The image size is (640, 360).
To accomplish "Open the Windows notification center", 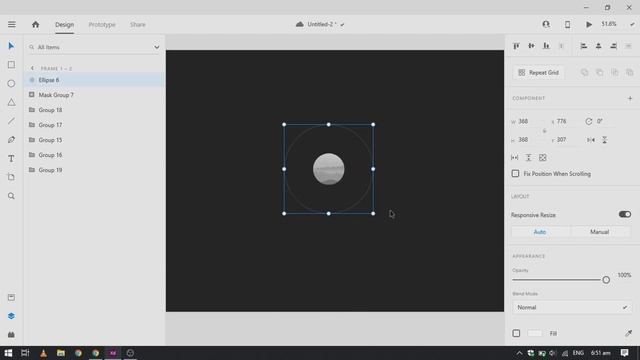I will (x=624, y=353).
